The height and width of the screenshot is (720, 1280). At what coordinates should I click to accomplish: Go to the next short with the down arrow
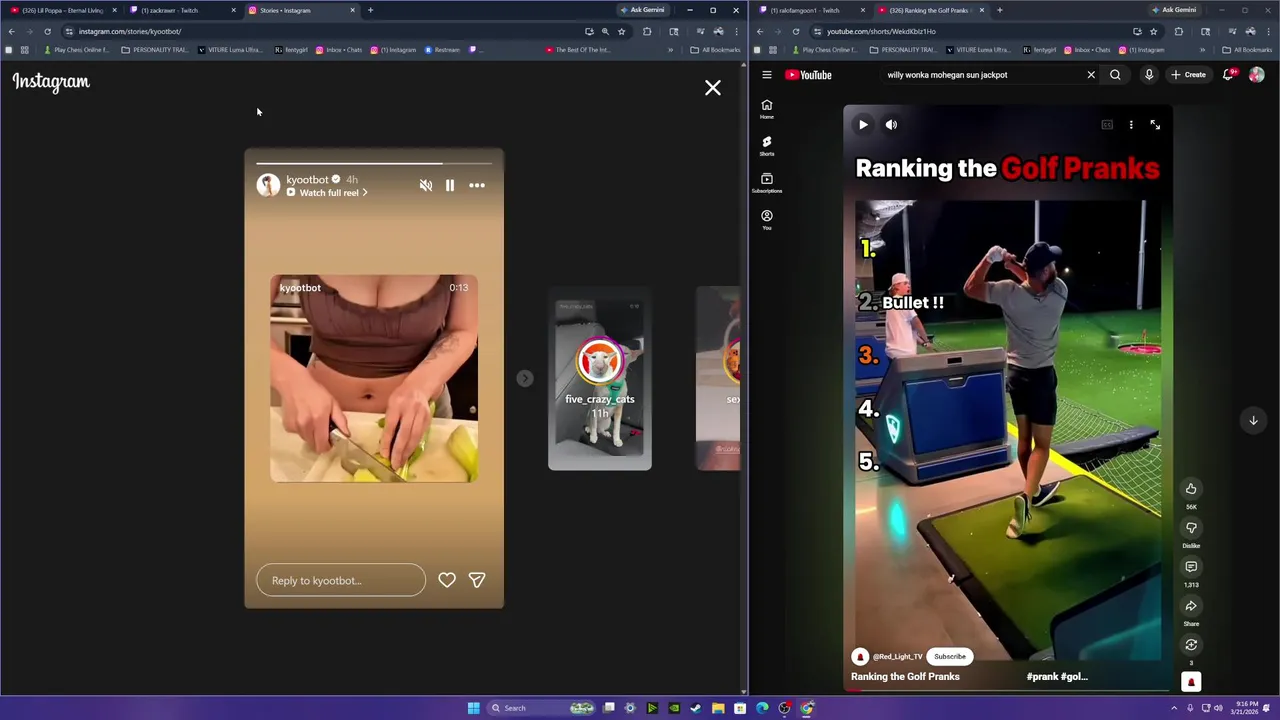[x=1253, y=420]
